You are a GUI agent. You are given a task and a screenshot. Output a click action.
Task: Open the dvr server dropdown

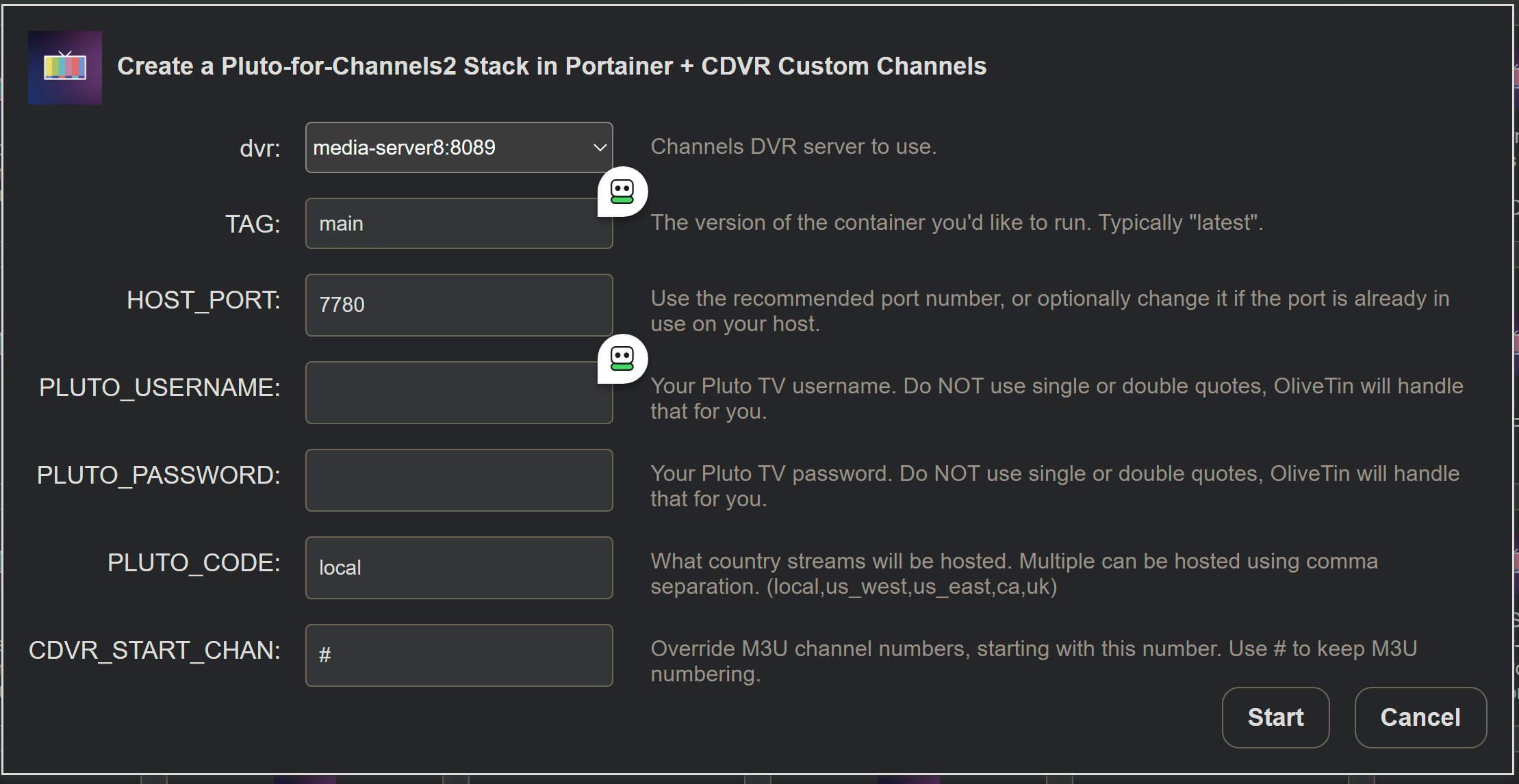coord(459,148)
